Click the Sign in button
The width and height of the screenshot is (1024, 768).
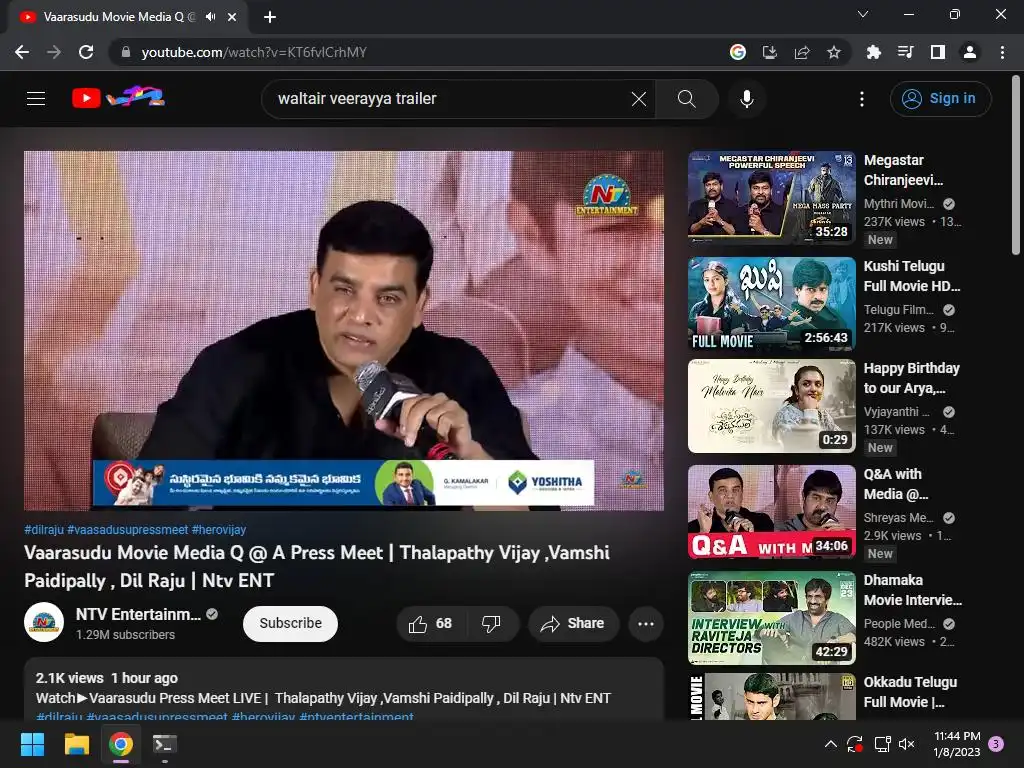940,99
